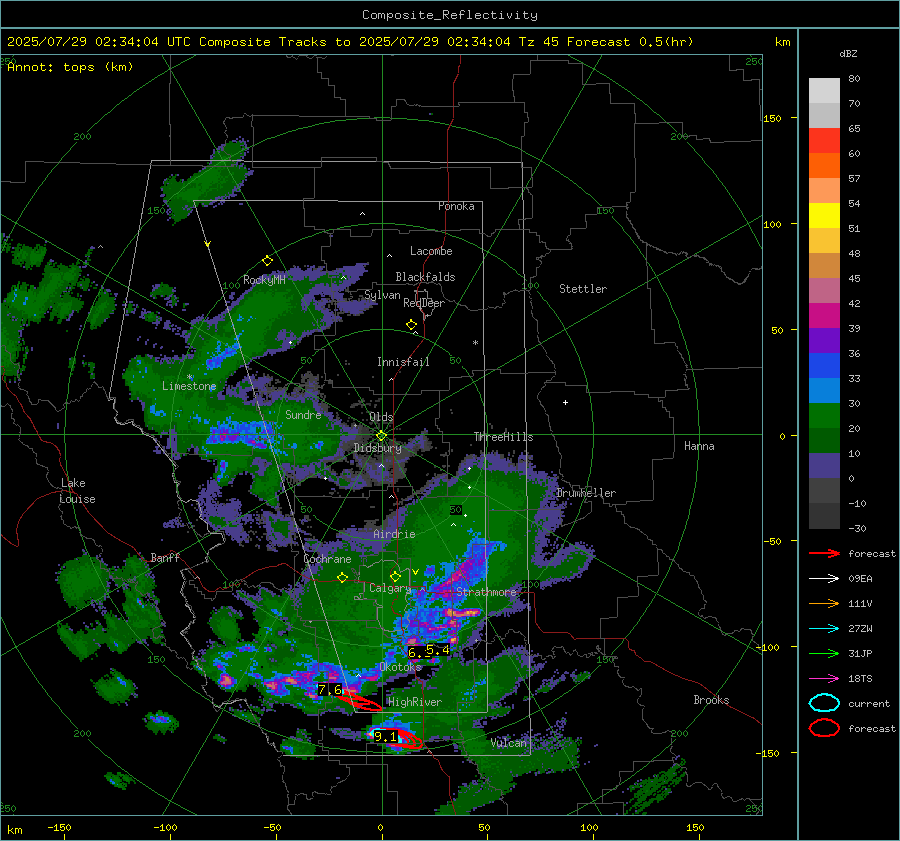Click the ThreeHills label
This screenshot has width=900, height=841.
pyautogui.click(x=503, y=437)
